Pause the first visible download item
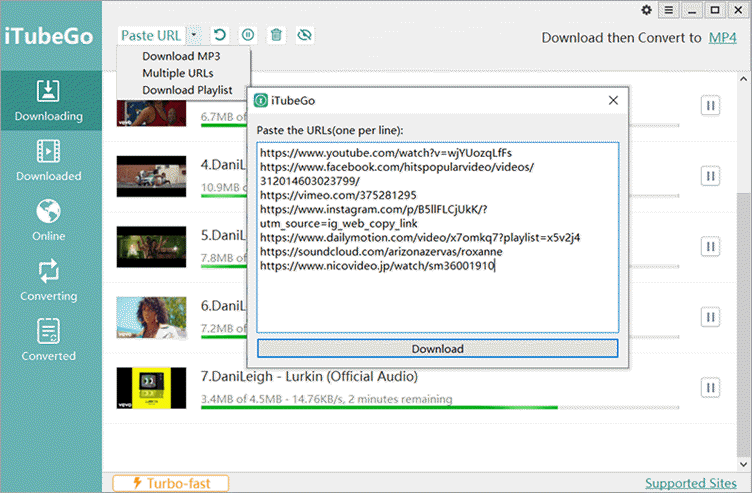752x493 pixels. click(710, 106)
